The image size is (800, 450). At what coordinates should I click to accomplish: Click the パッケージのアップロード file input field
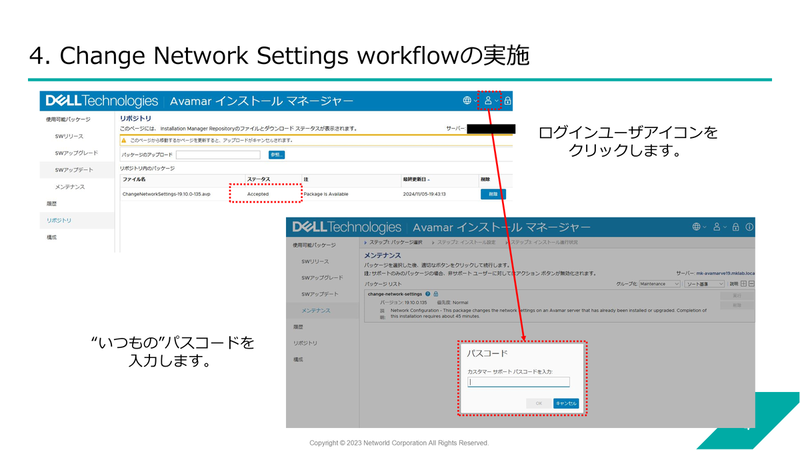pyautogui.click(x=218, y=155)
